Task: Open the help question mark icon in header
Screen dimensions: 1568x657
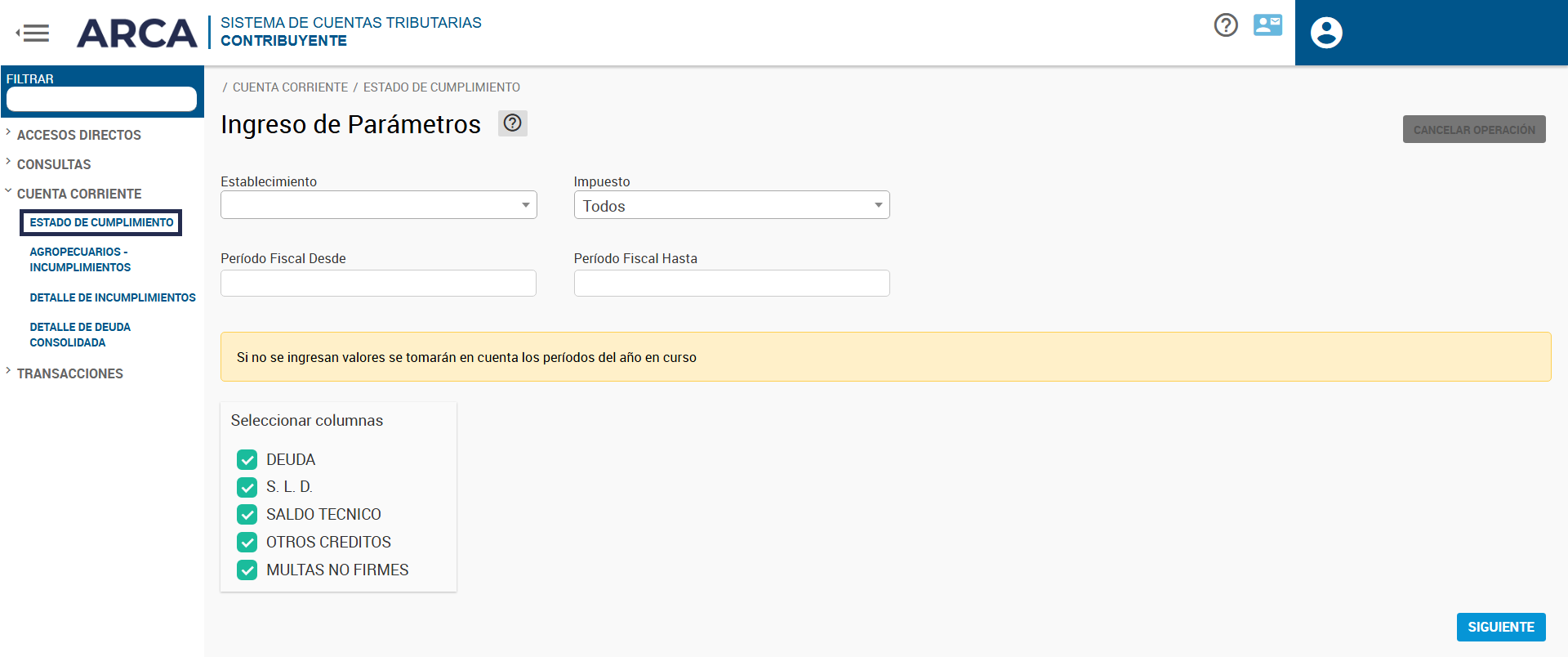Action: tap(1225, 25)
